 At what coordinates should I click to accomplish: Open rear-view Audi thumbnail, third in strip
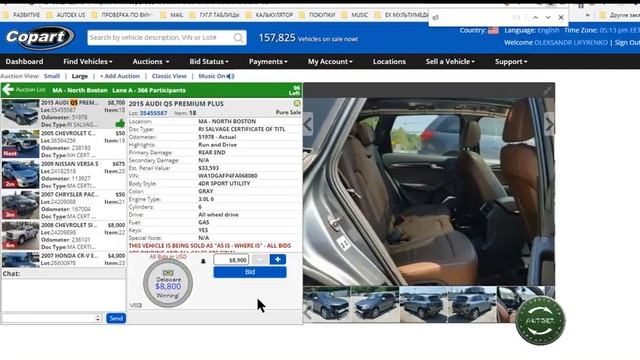click(x=423, y=304)
